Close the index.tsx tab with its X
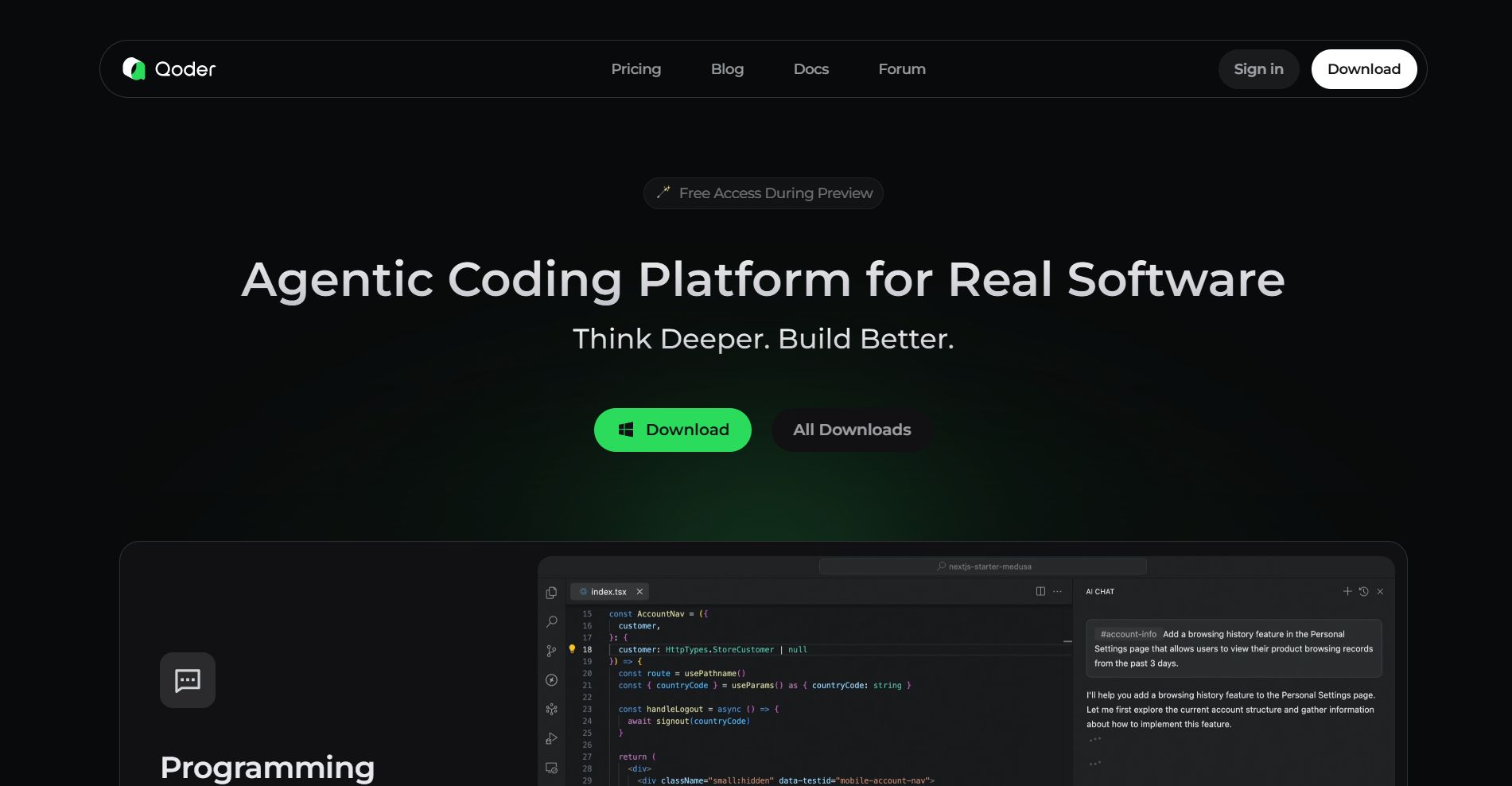Image resolution: width=1512 pixels, height=786 pixels. [639, 592]
